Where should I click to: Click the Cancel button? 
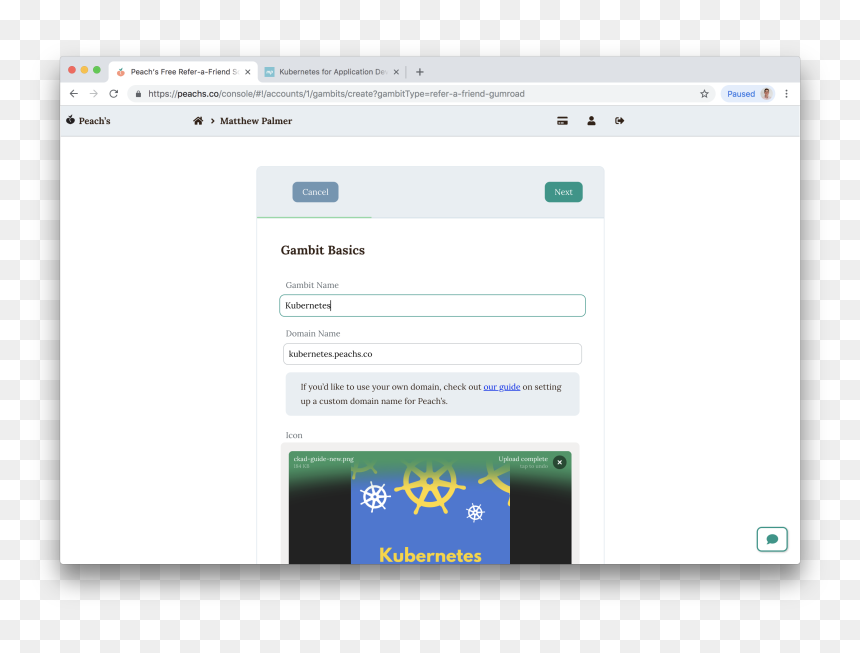[315, 192]
